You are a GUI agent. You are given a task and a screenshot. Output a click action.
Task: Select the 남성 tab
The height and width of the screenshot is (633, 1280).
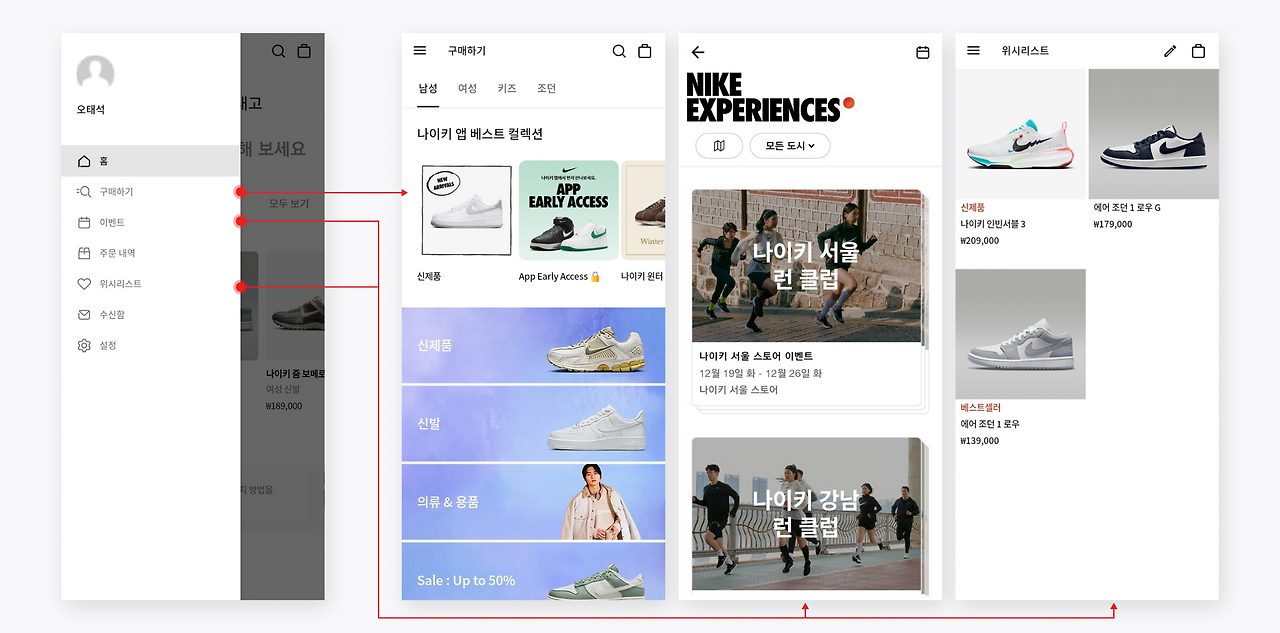click(428, 88)
